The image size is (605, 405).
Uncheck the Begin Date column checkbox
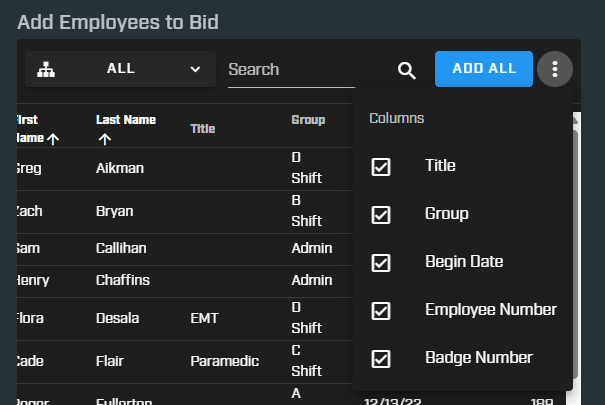381,263
